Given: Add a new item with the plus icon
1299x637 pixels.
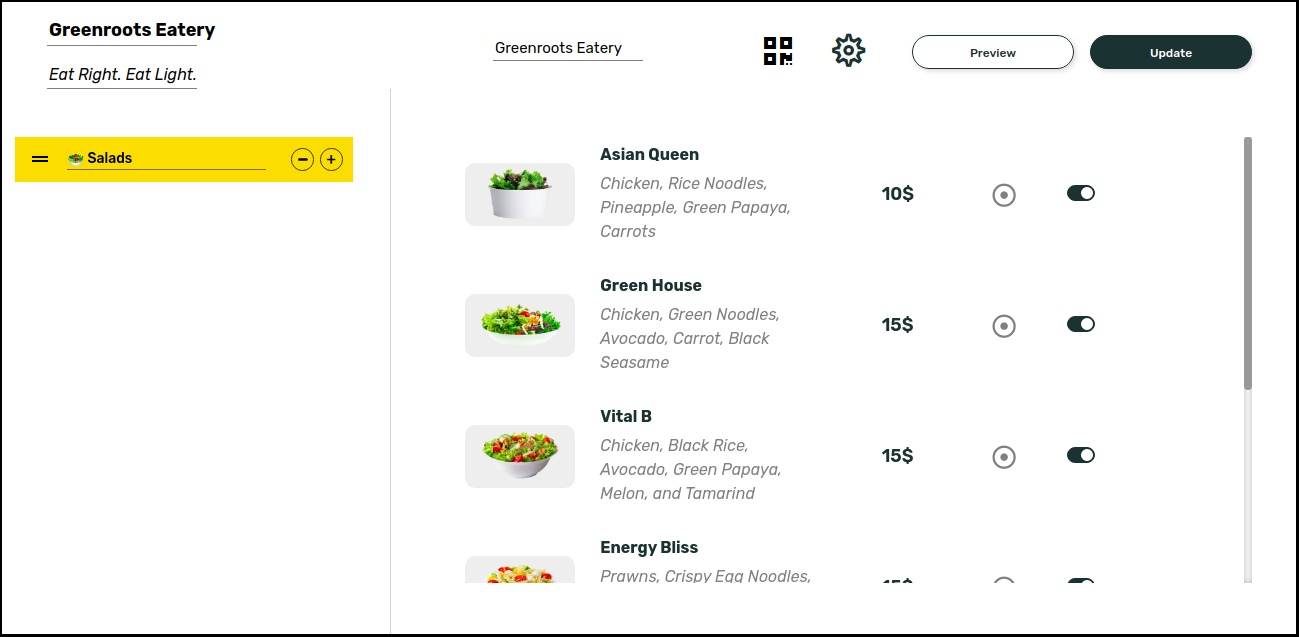Looking at the screenshot, I should 331,159.
